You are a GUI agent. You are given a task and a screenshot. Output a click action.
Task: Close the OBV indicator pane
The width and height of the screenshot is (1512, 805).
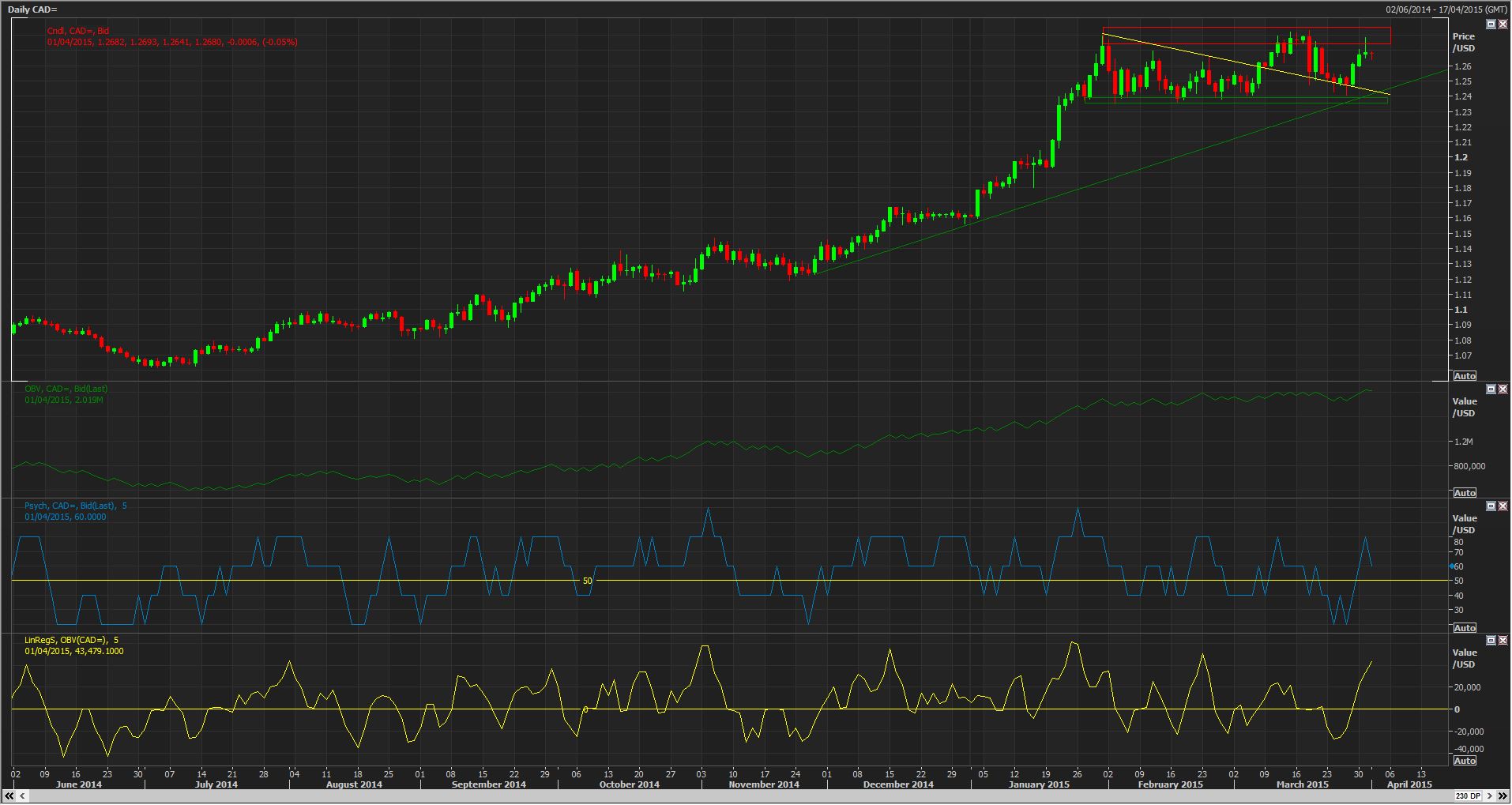1503,389
